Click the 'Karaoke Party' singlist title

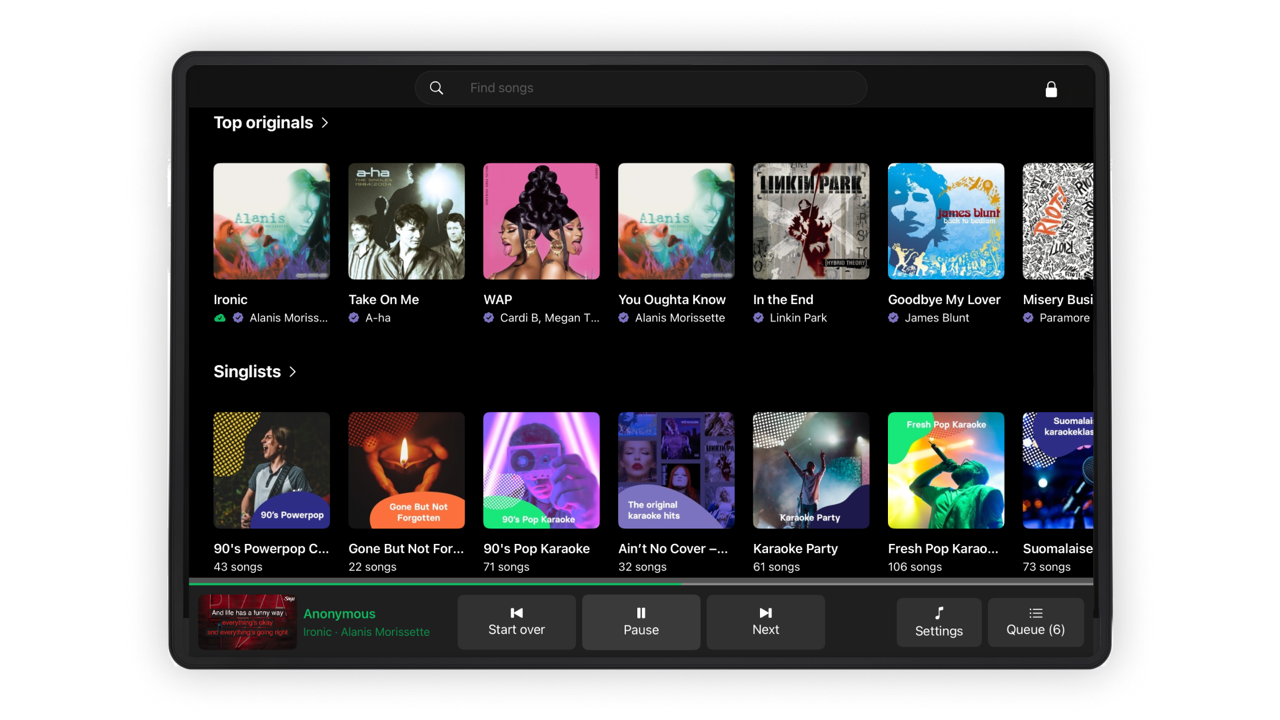click(x=796, y=548)
